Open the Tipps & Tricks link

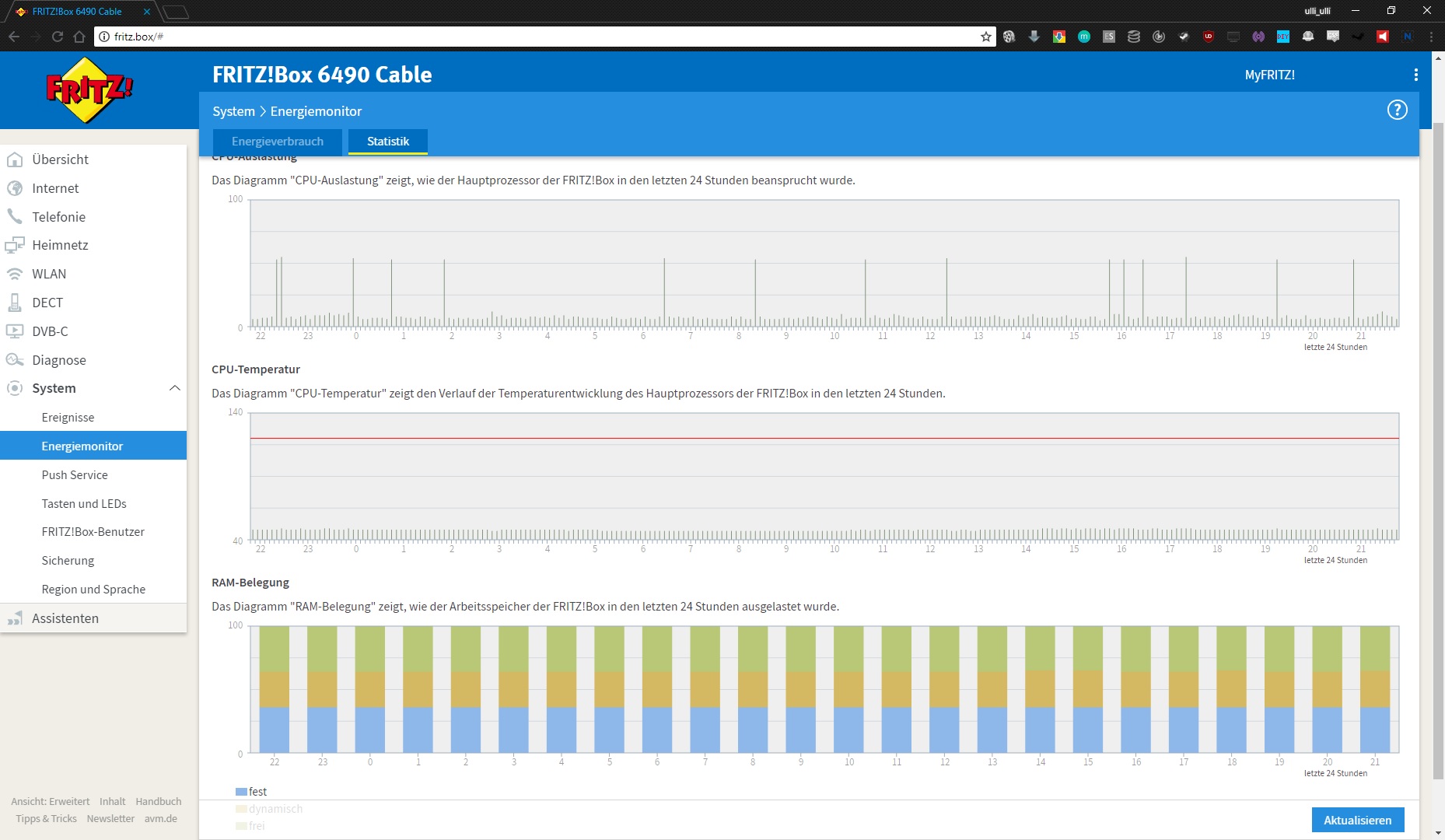pos(46,818)
